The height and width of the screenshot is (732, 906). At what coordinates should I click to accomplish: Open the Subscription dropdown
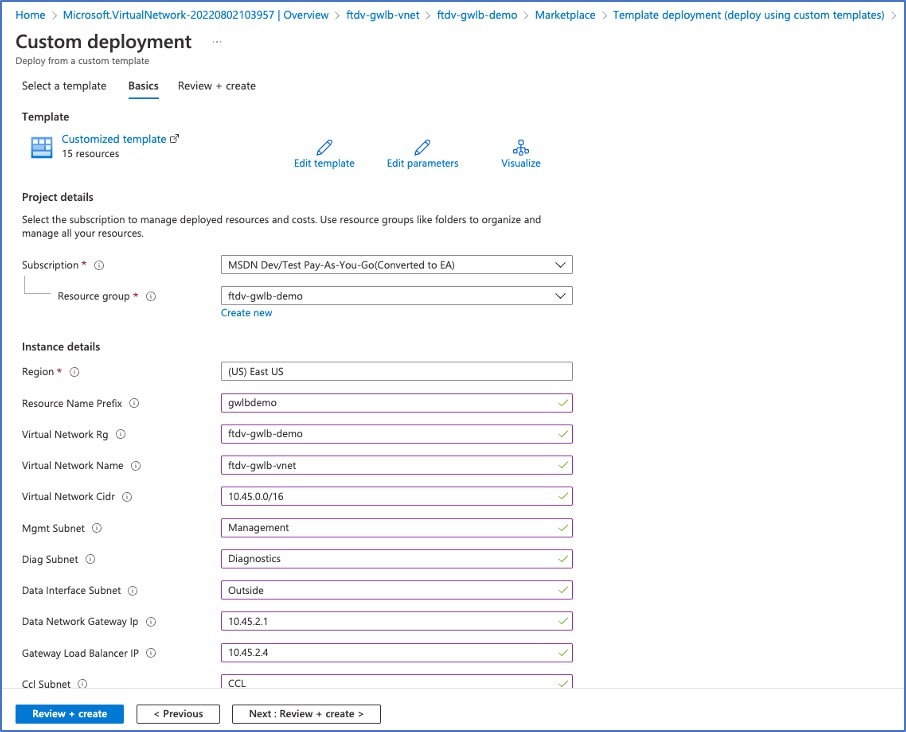coord(562,264)
